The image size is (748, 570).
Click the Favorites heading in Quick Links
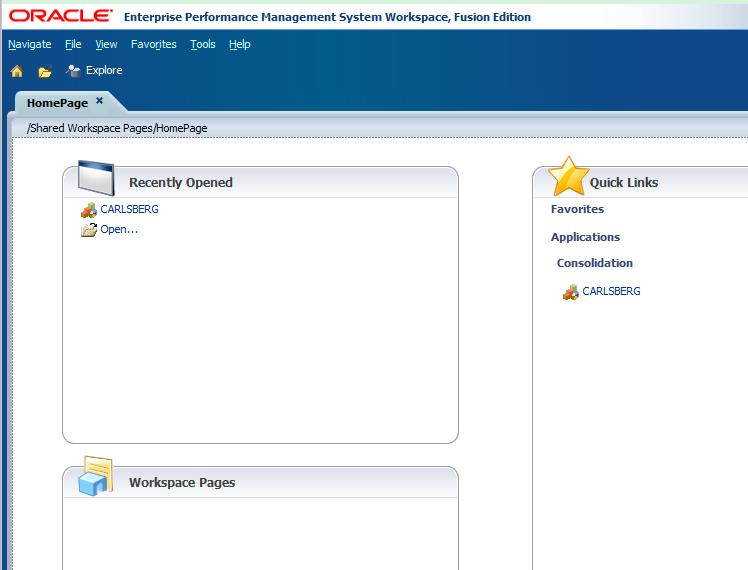coord(577,209)
